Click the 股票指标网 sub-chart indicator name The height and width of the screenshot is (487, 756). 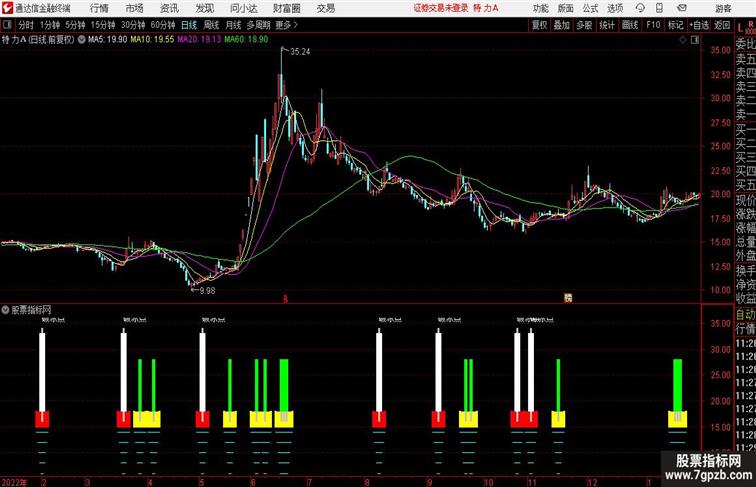click(x=31, y=310)
